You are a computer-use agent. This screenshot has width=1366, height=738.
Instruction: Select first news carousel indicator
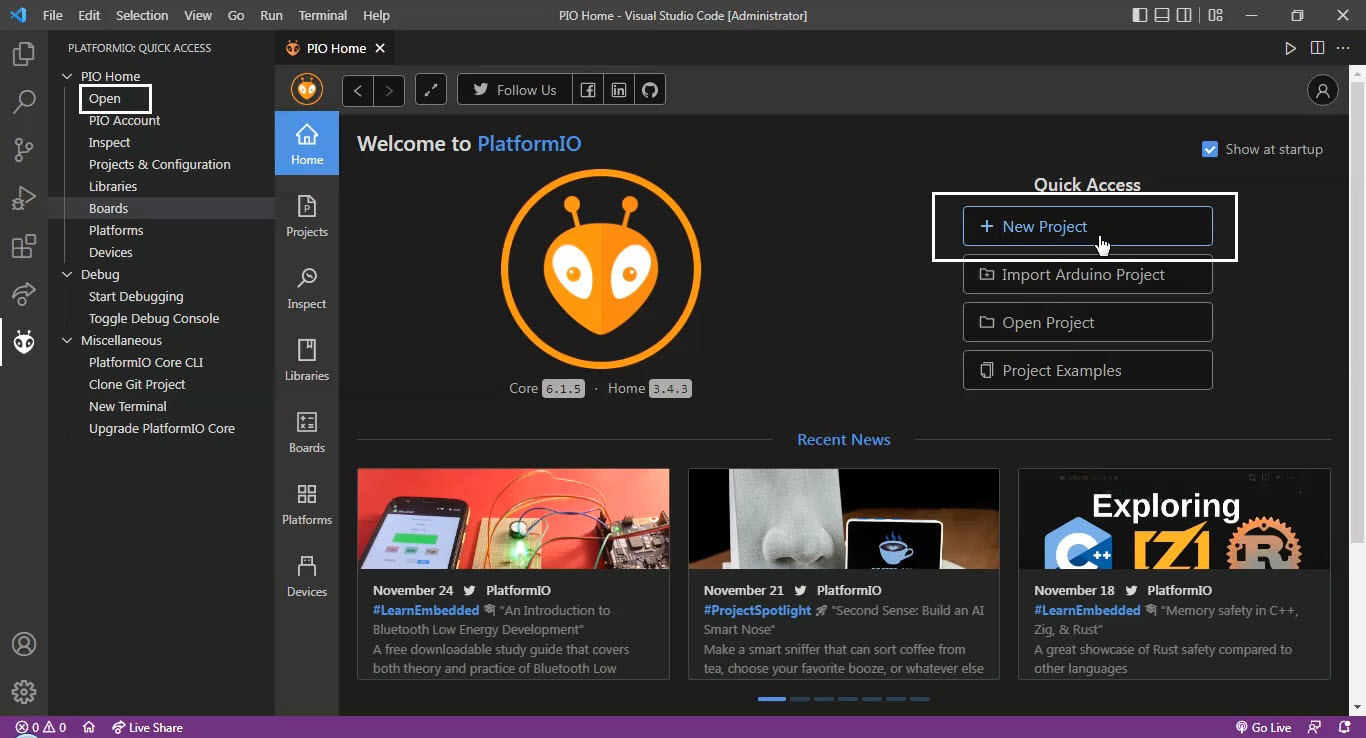click(x=772, y=699)
